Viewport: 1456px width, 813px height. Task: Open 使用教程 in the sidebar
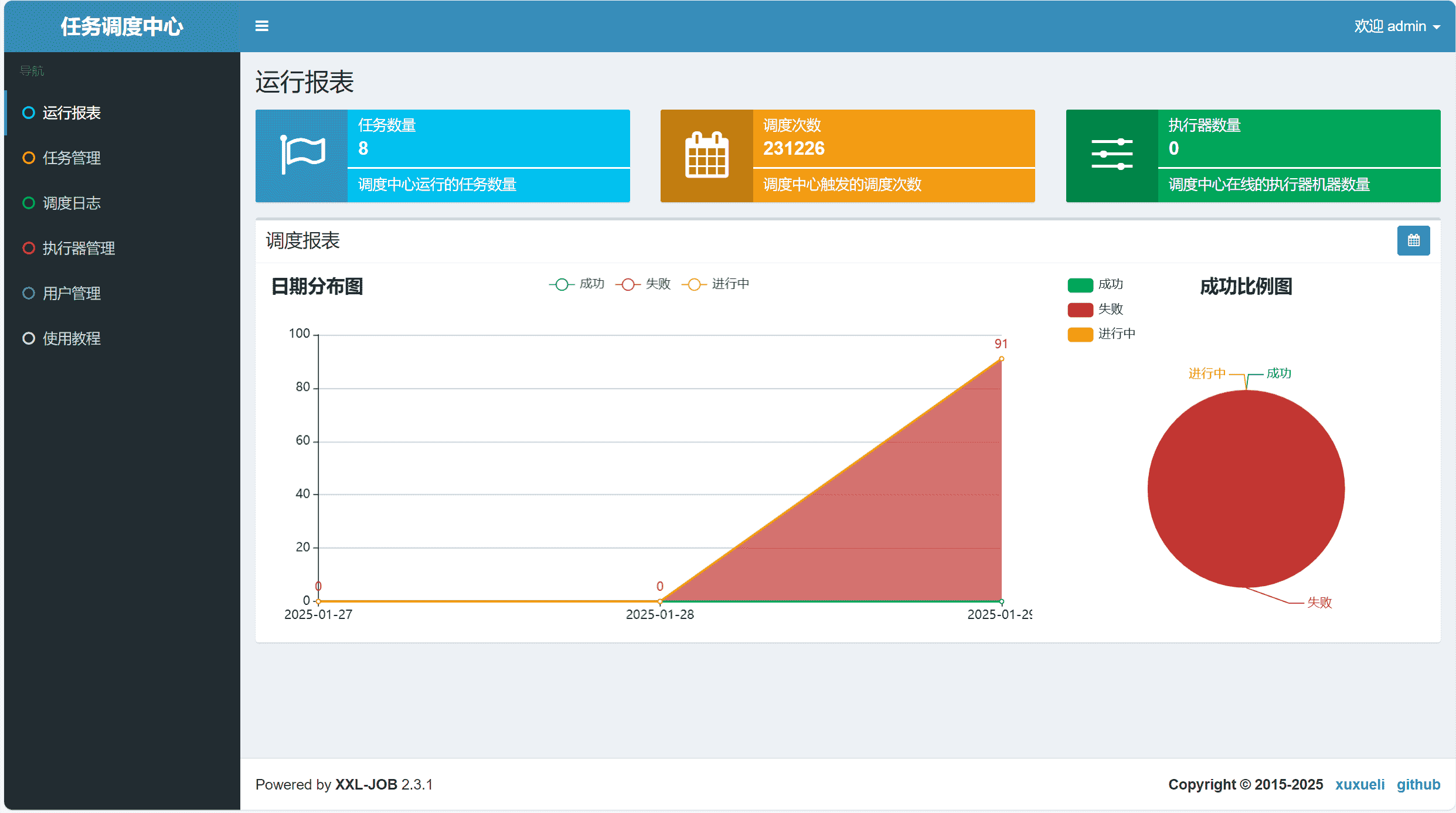[72, 338]
